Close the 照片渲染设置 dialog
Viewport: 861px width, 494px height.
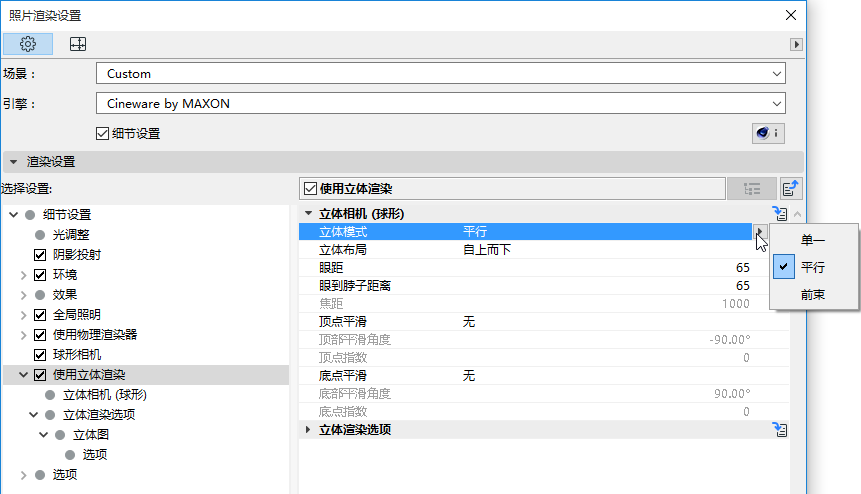point(791,15)
